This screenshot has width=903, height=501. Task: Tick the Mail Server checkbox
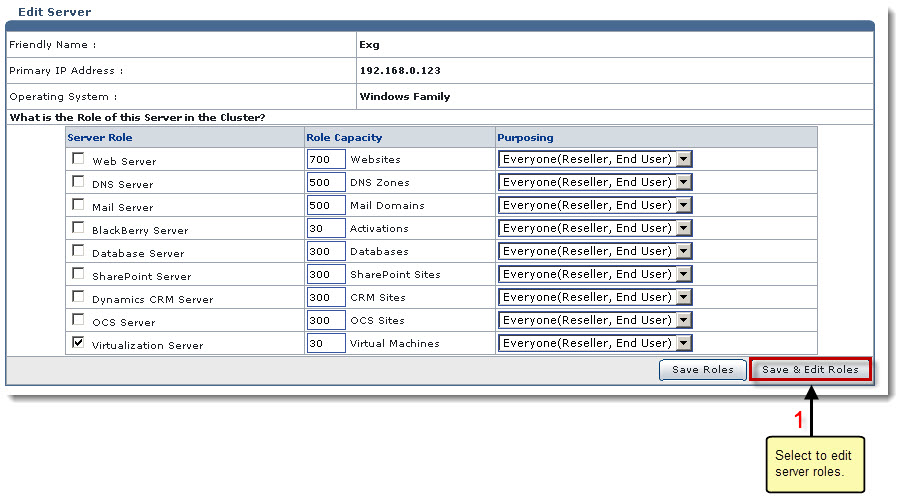[x=78, y=204]
